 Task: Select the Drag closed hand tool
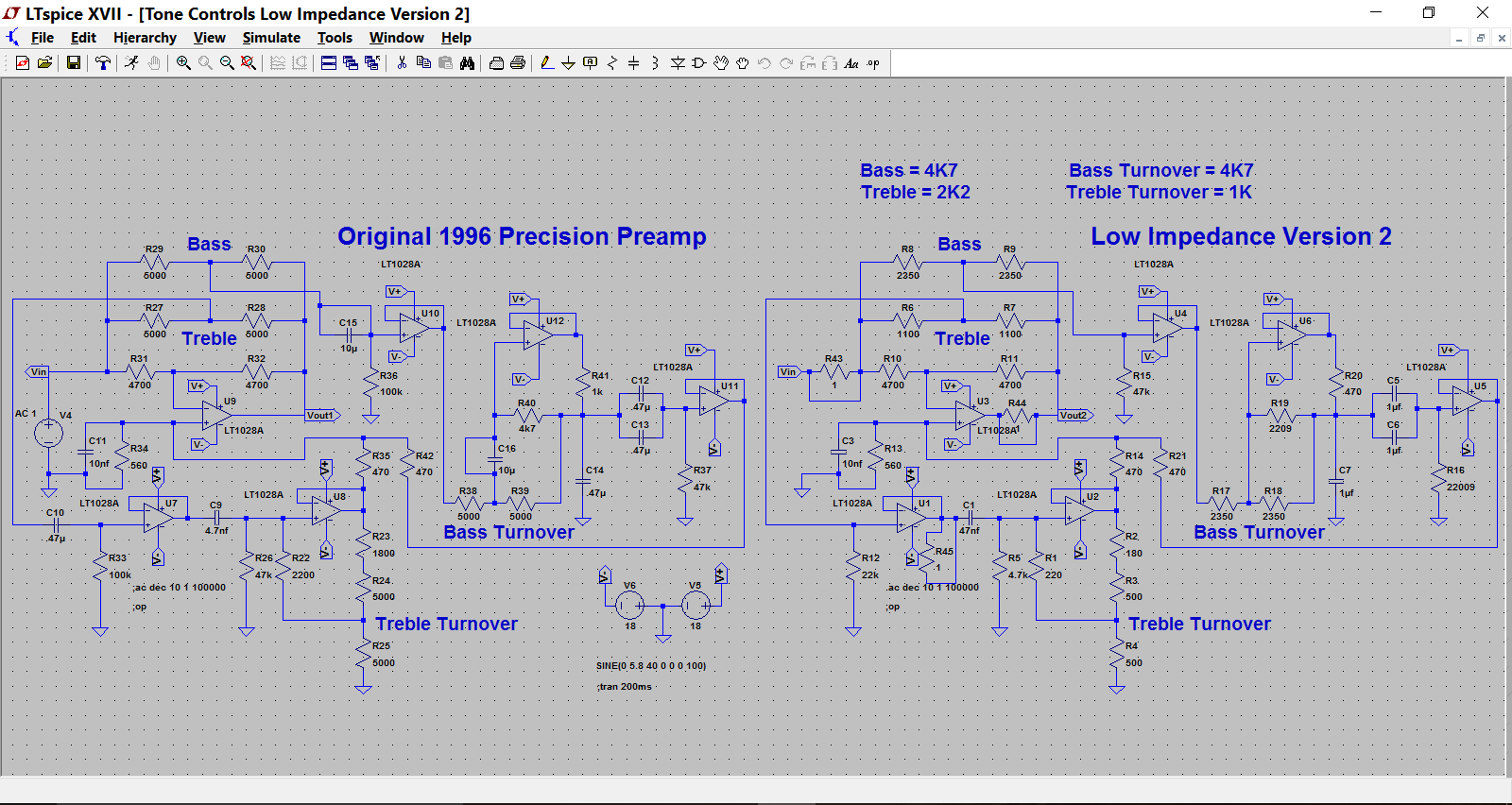coord(743,63)
